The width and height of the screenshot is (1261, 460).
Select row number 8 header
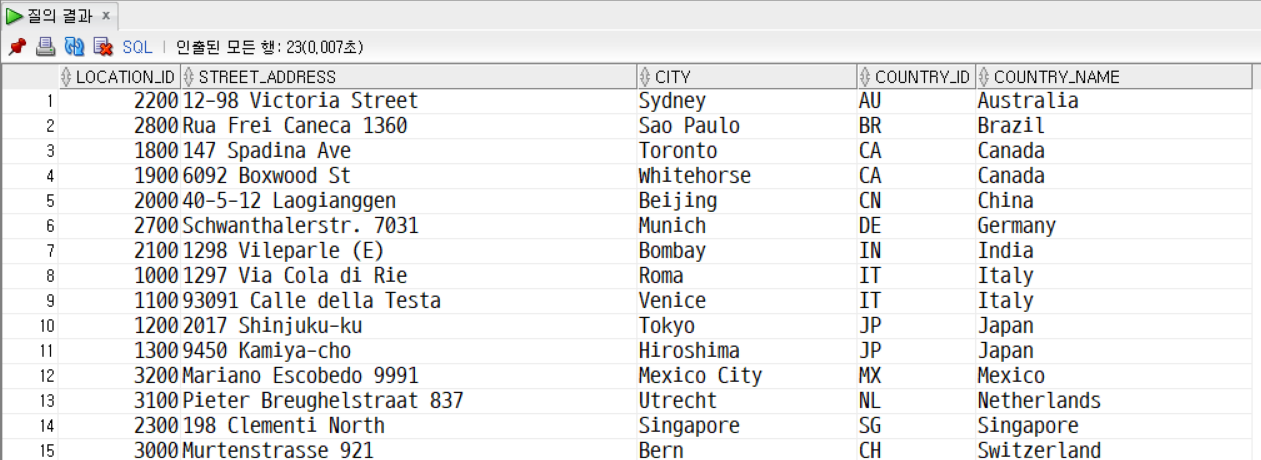(x=30, y=276)
